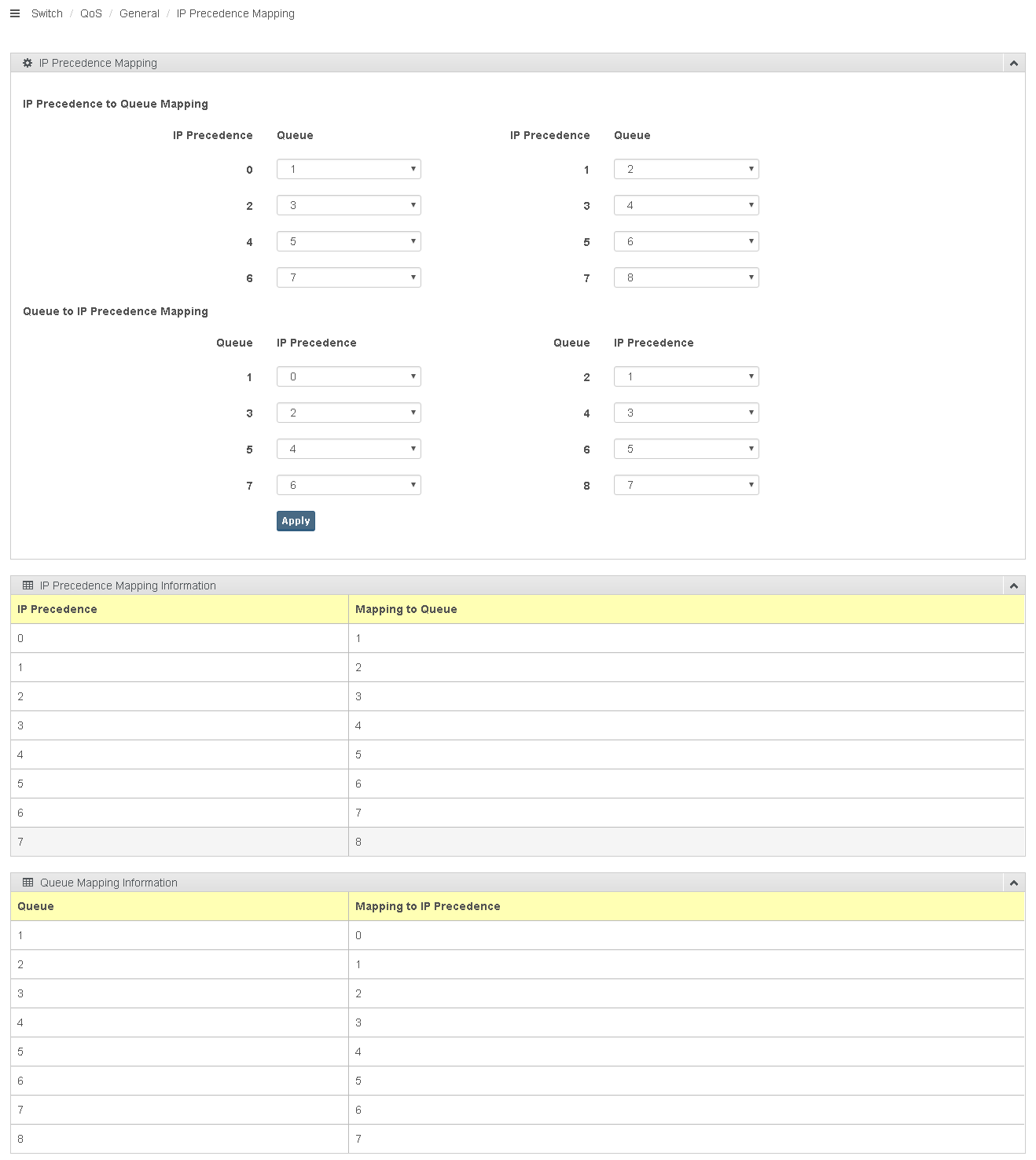1036x1160 pixels.
Task: Click table icon beside IP Precedence Mapping Information
Action: [x=28, y=586]
